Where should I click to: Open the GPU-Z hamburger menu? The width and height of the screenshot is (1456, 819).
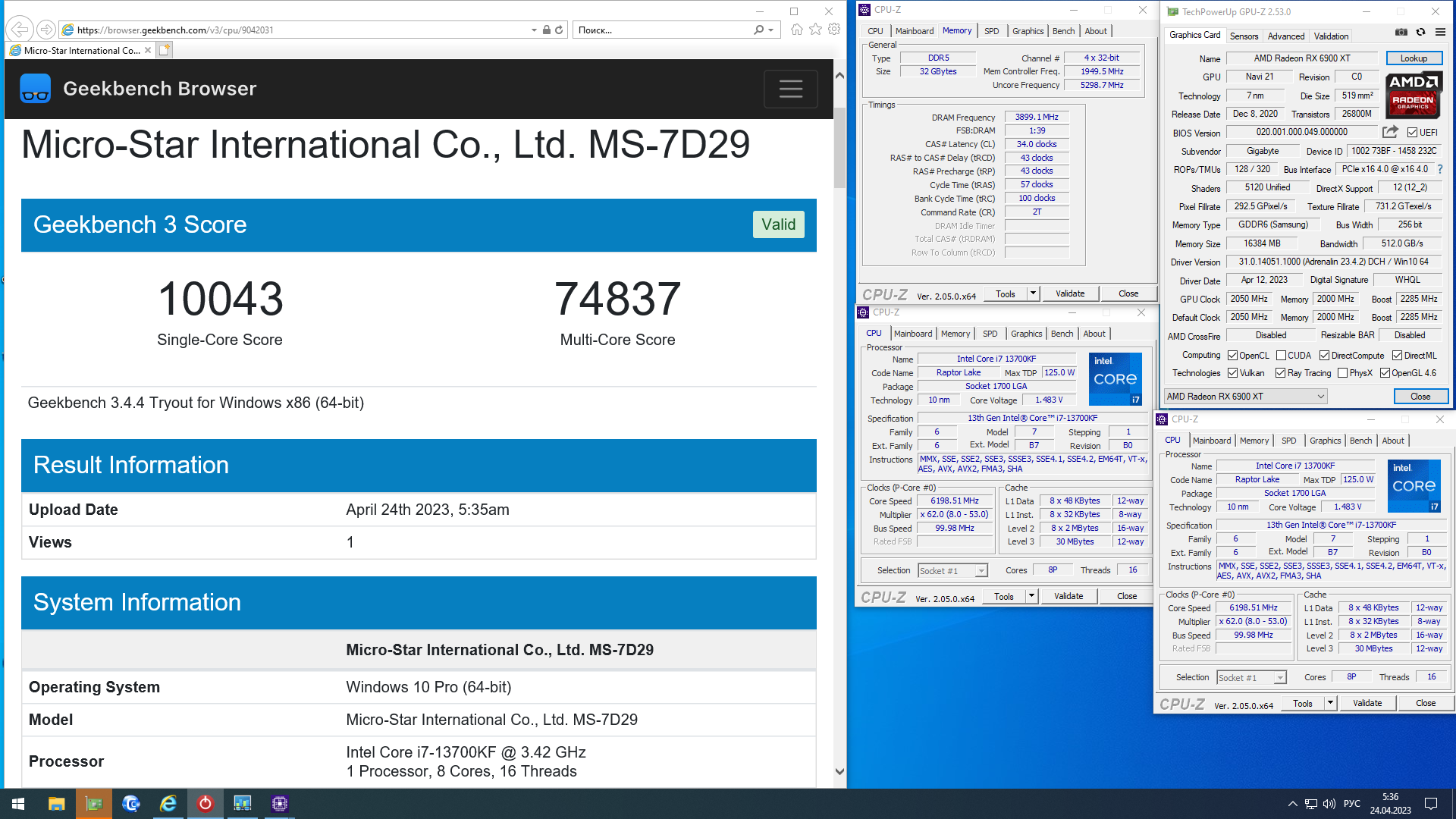(1440, 32)
